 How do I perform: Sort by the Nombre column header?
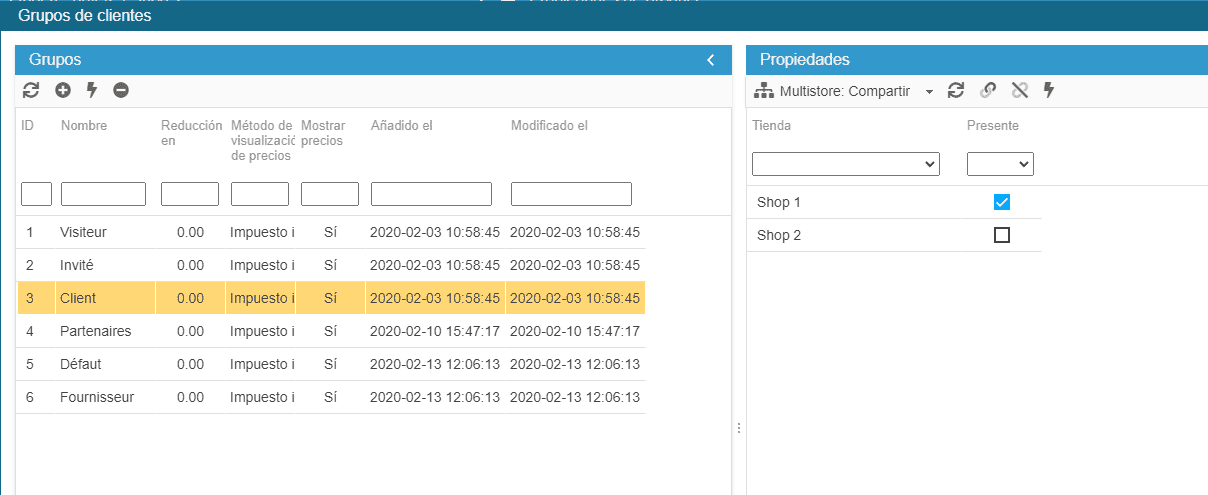[x=84, y=126]
